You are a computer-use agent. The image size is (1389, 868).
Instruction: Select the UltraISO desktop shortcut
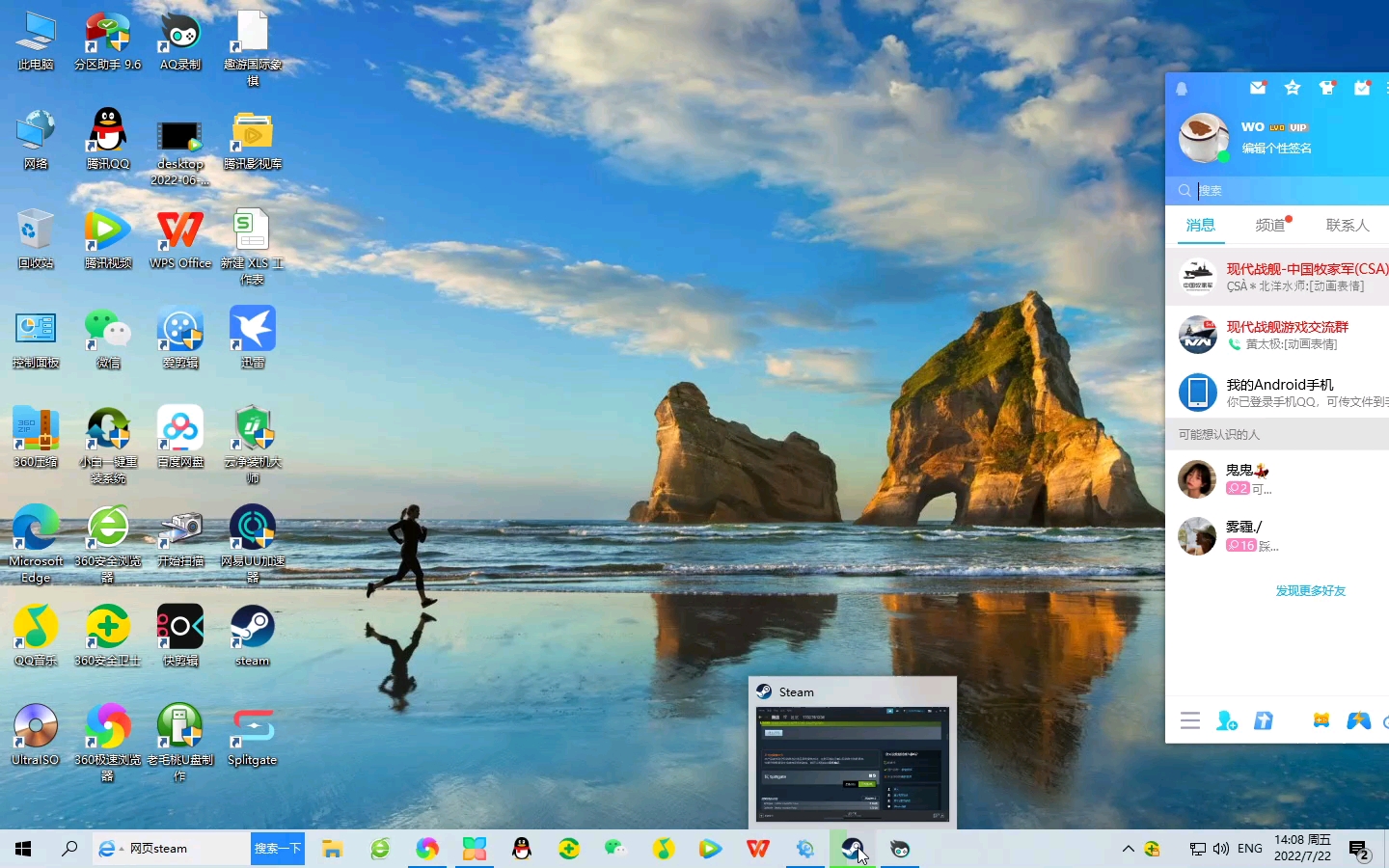[36, 736]
